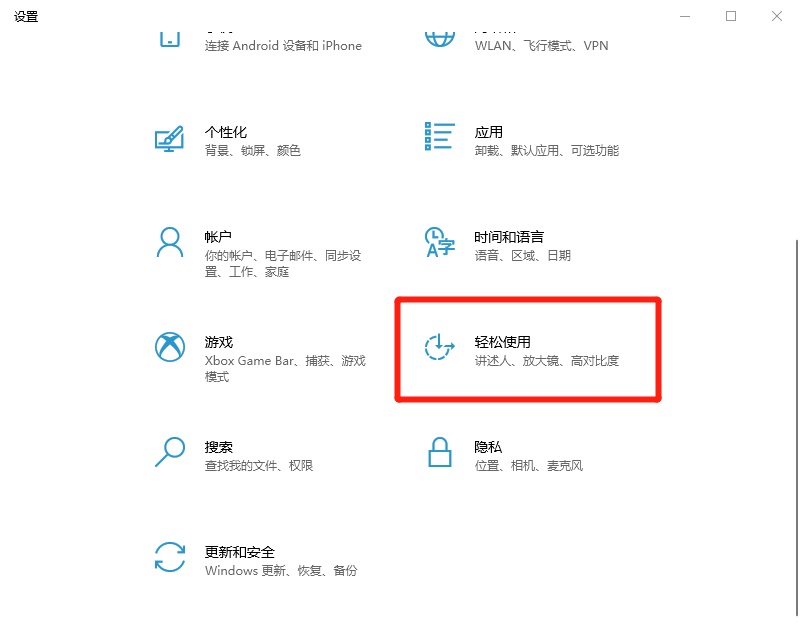Click the 轻松使用 dashed clock icon
Viewport: 800px width, 632px height.
[439, 347]
